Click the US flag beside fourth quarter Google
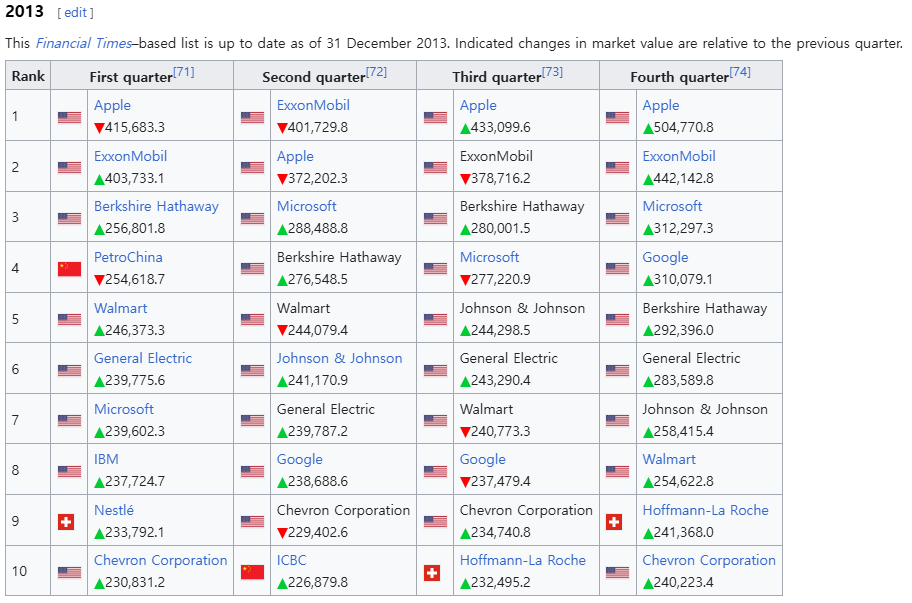 coord(617,268)
